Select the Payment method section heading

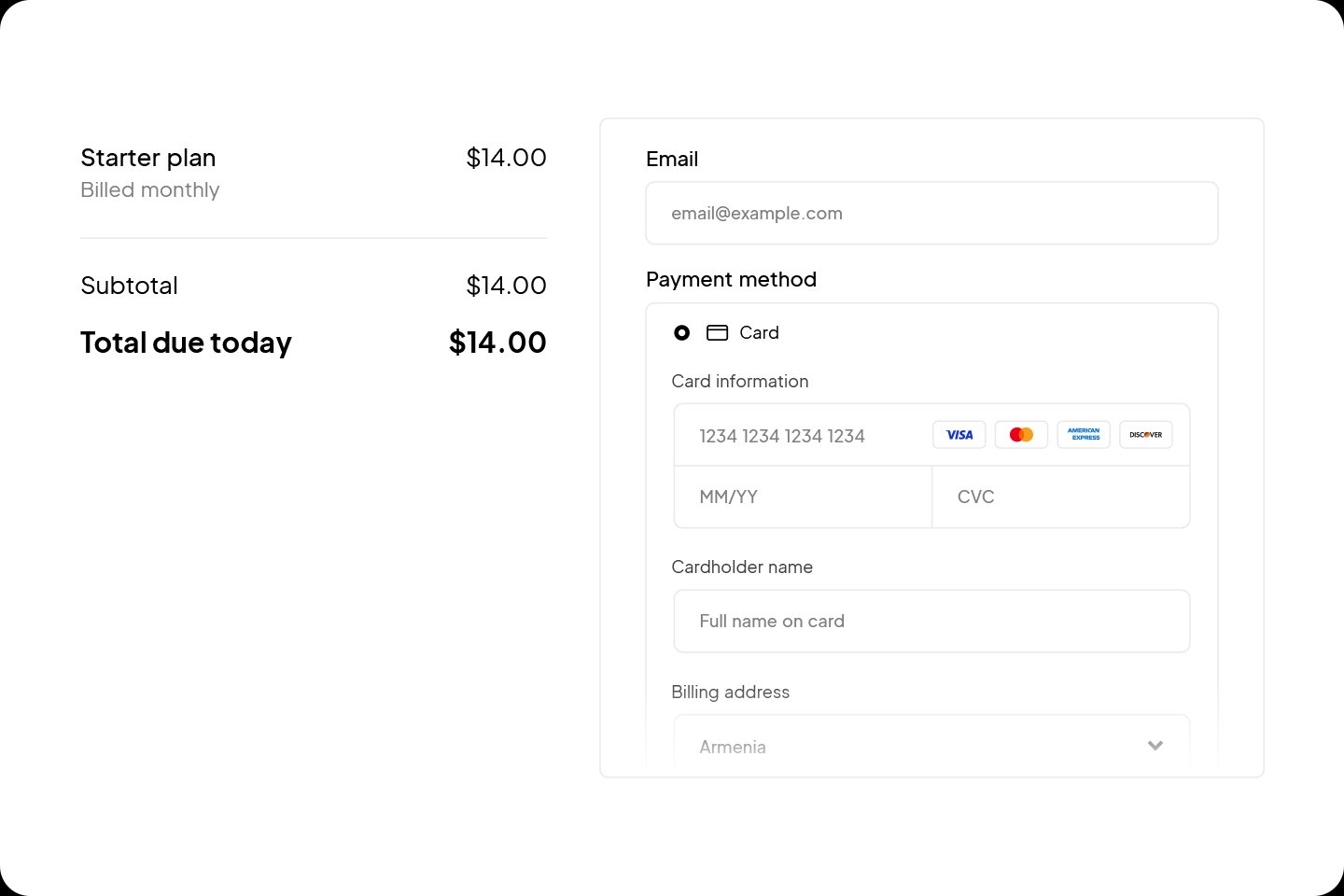[x=731, y=279]
